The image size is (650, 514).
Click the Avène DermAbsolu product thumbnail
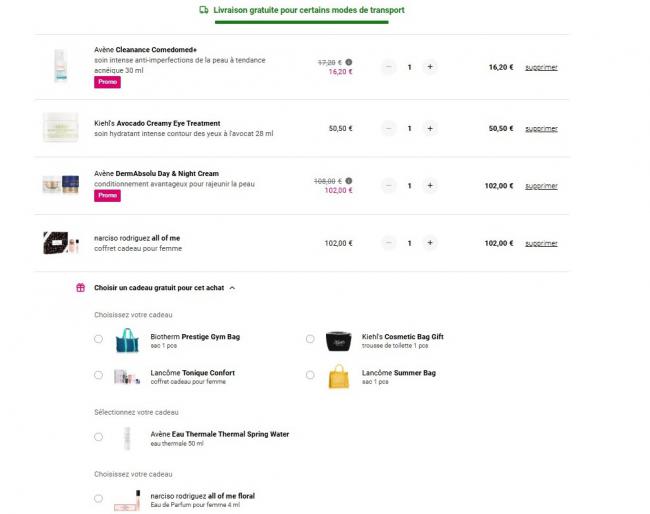point(60,185)
